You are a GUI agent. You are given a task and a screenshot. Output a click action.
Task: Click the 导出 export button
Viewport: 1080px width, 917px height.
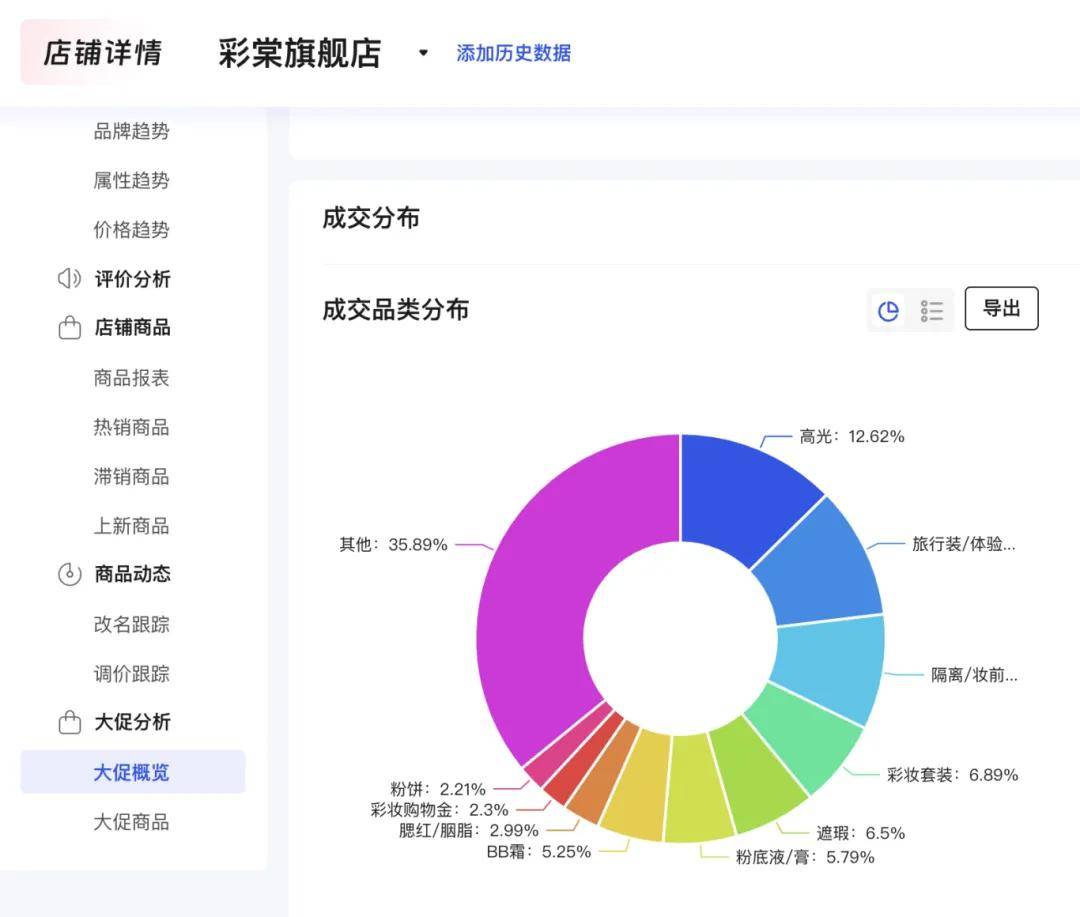click(x=1001, y=308)
